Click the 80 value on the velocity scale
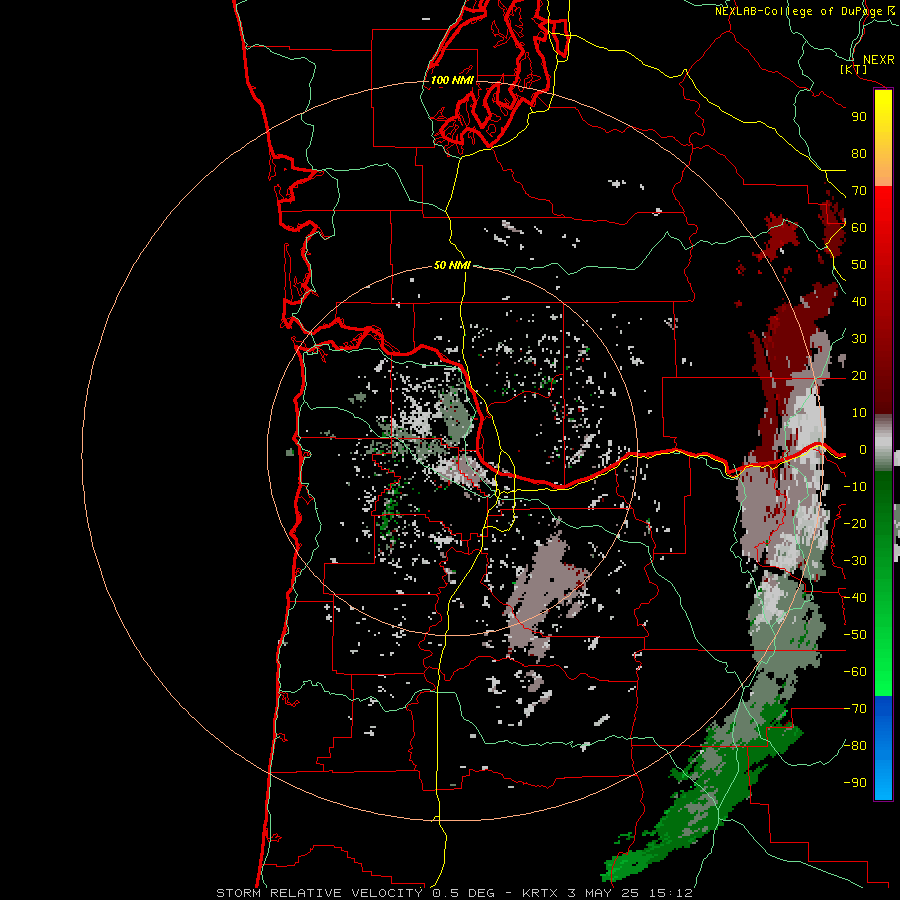 pyautogui.click(x=859, y=154)
